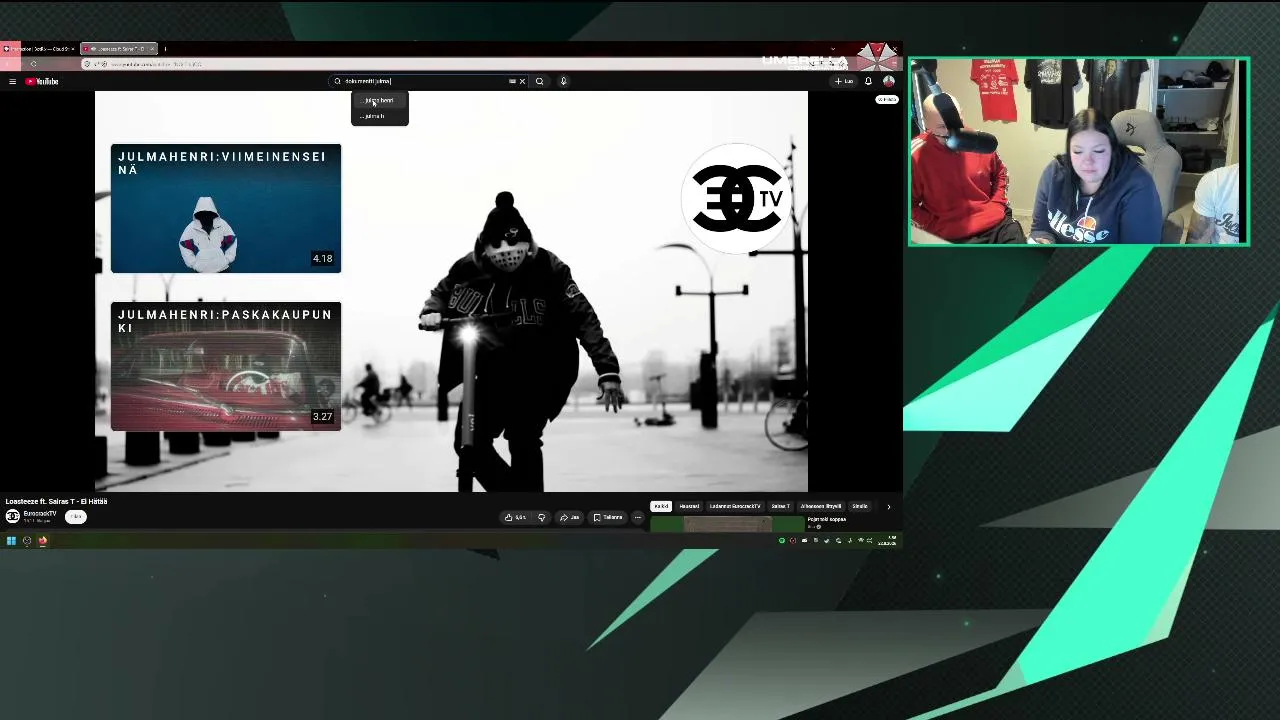Image resolution: width=1280 pixels, height=720 pixels.
Task: Go to the YouTube home logo
Action: click(42, 81)
